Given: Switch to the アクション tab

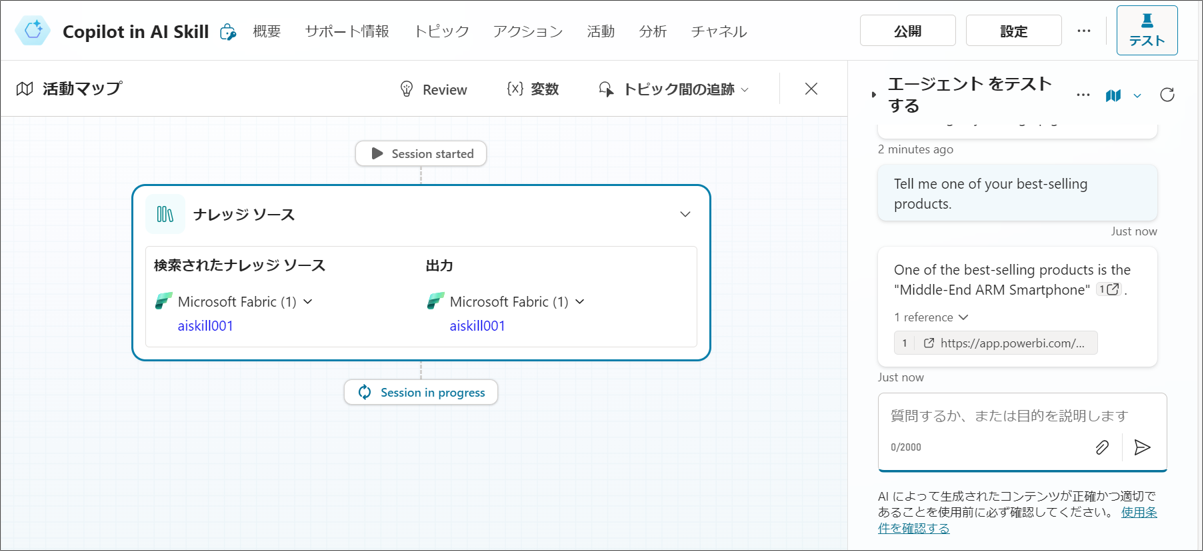Looking at the screenshot, I should click(x=528, y=32).
